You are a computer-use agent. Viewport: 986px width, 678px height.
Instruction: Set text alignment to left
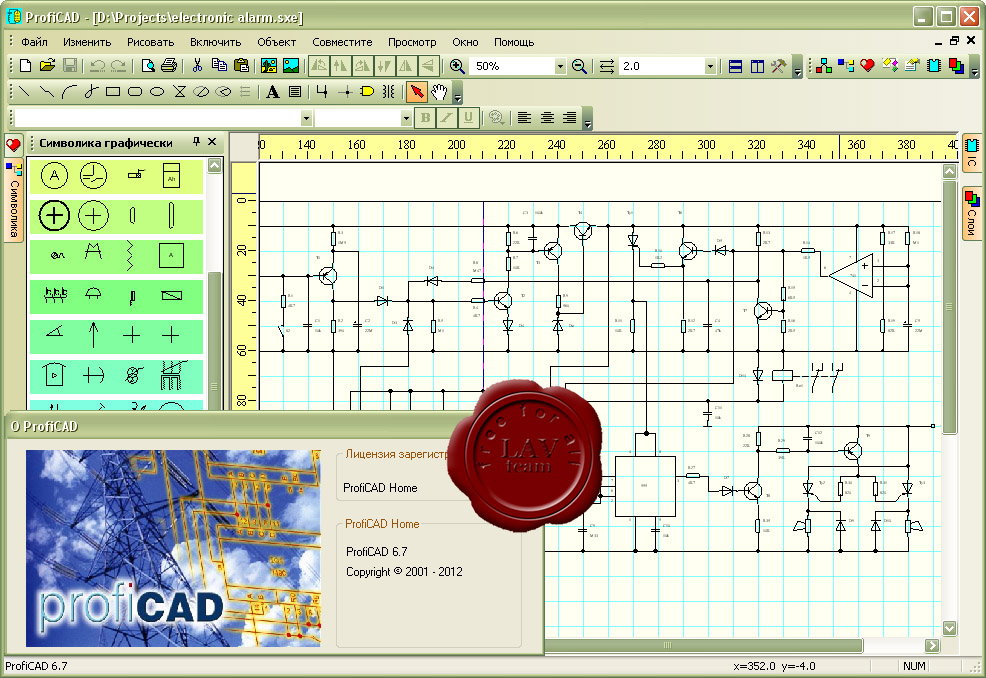point(524,118)
